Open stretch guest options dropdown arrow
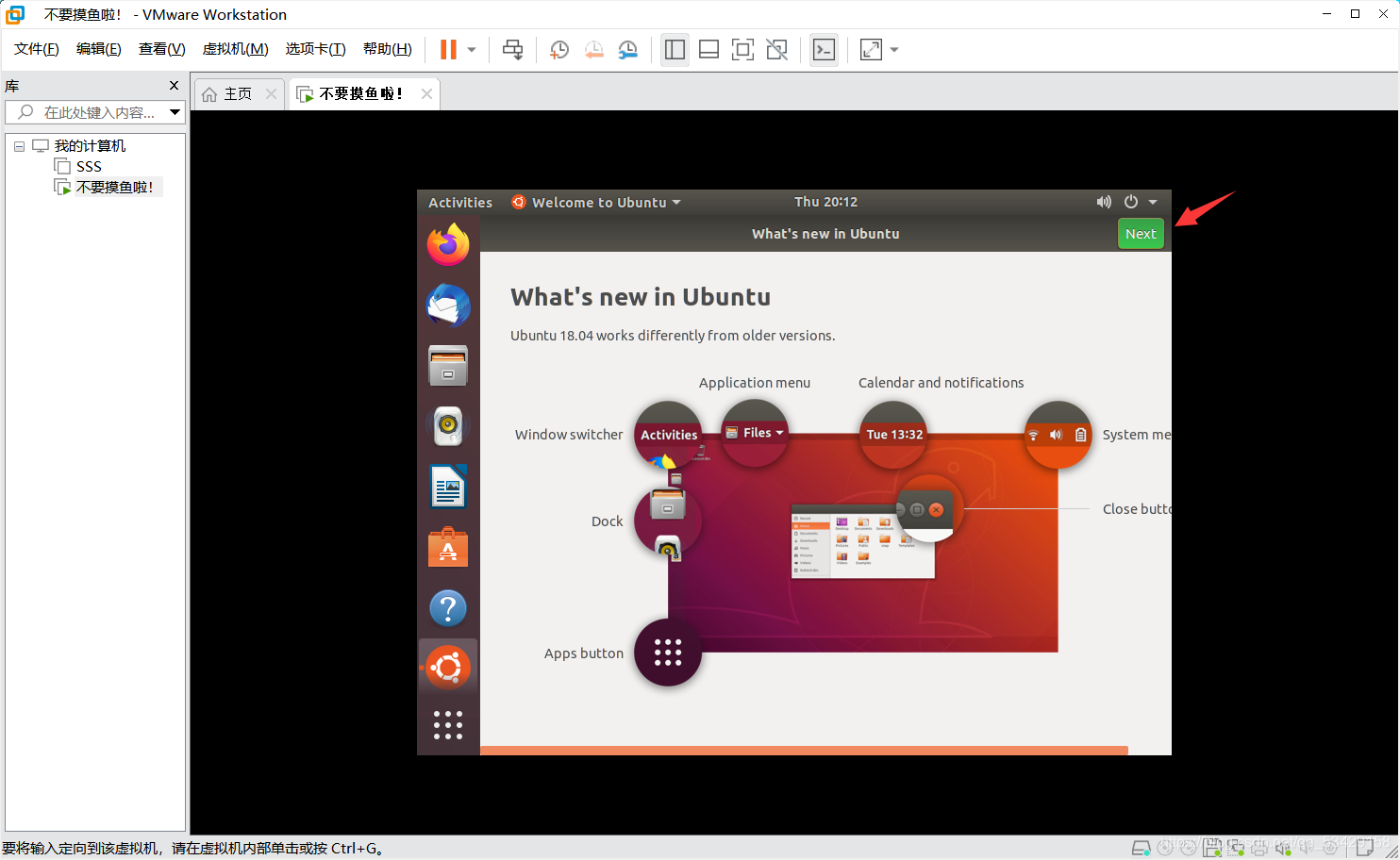 tap(894, 50)
